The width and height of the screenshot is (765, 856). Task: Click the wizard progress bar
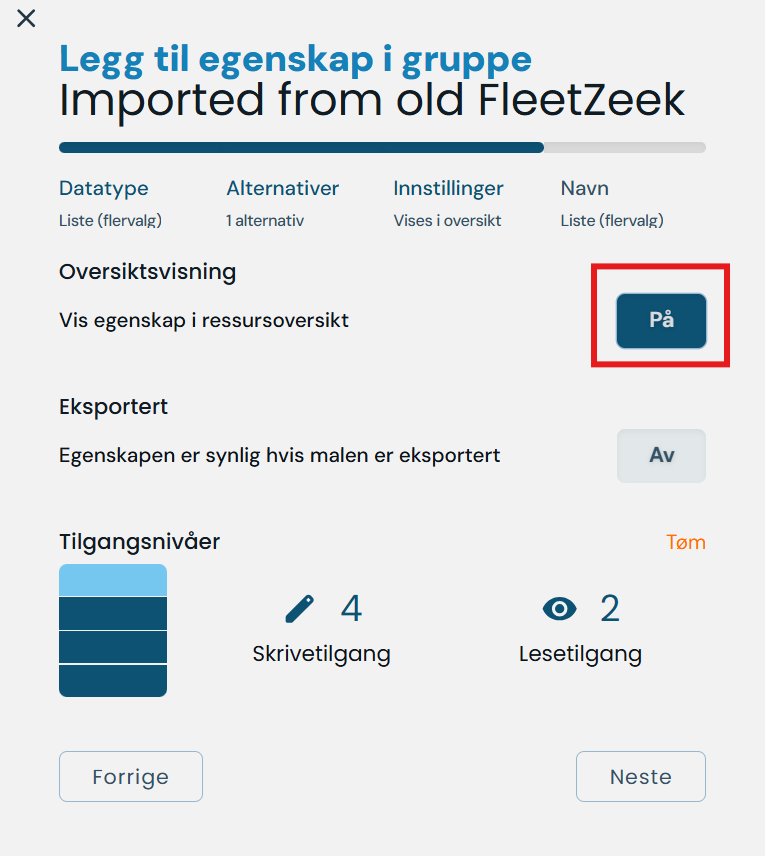(x=382, y=147)
